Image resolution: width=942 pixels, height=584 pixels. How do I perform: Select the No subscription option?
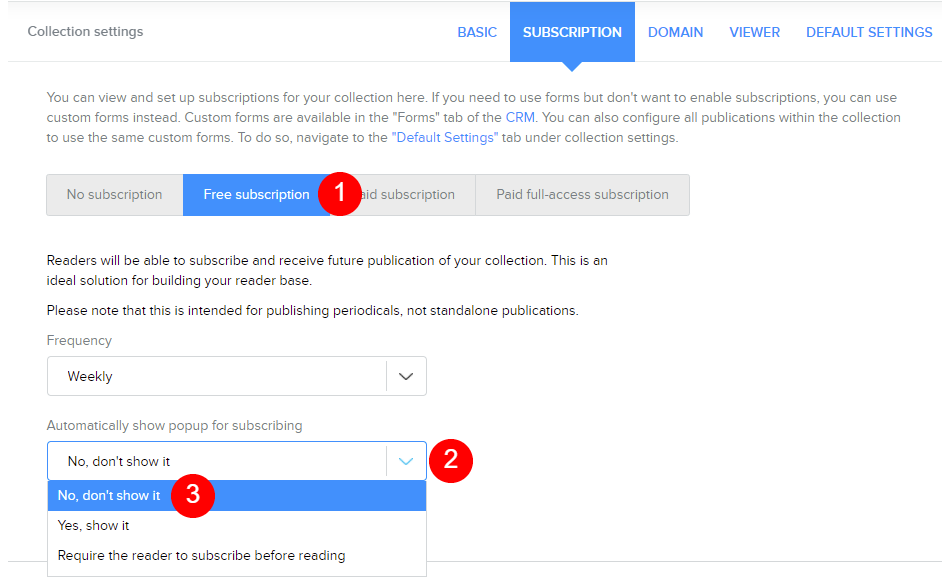[114, 195]
